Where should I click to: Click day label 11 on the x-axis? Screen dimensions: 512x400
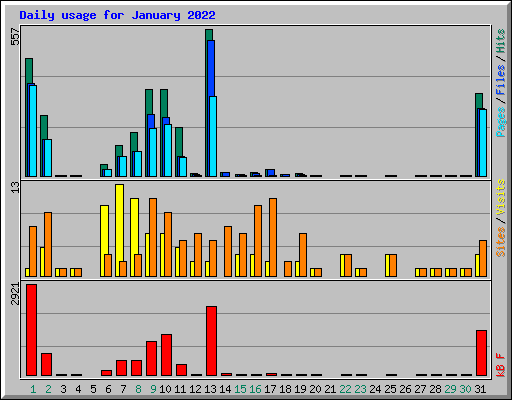coord(180,389)
